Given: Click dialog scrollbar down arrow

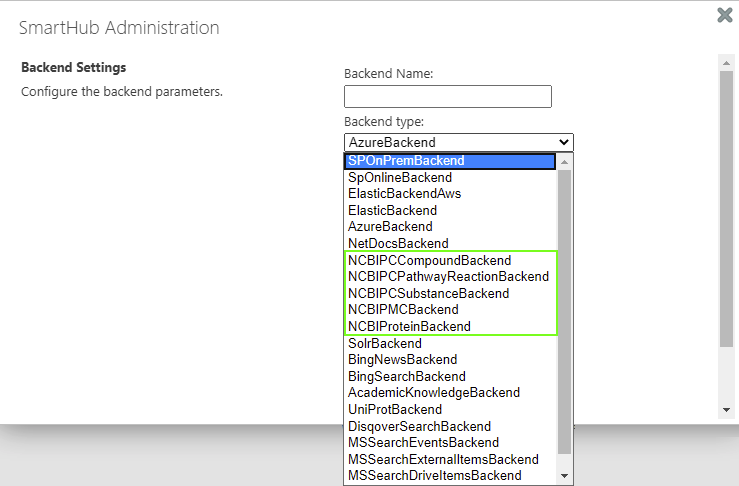Looking at the screenshot, I should 726,410.
